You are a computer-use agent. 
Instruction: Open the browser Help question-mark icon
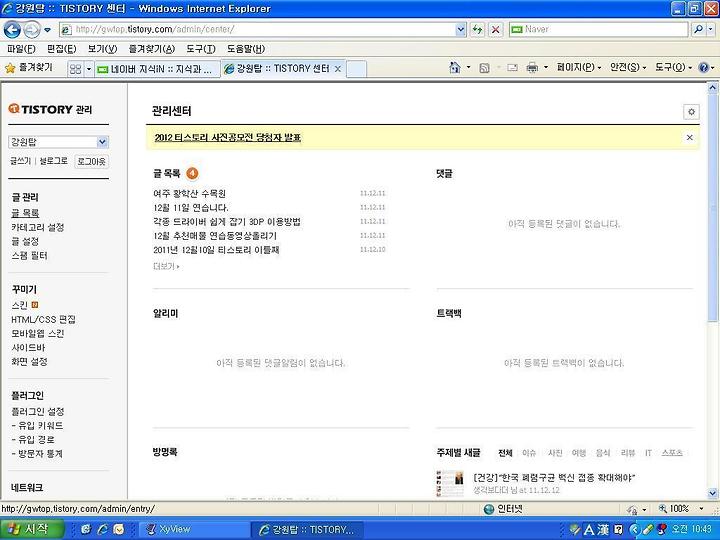703,68
